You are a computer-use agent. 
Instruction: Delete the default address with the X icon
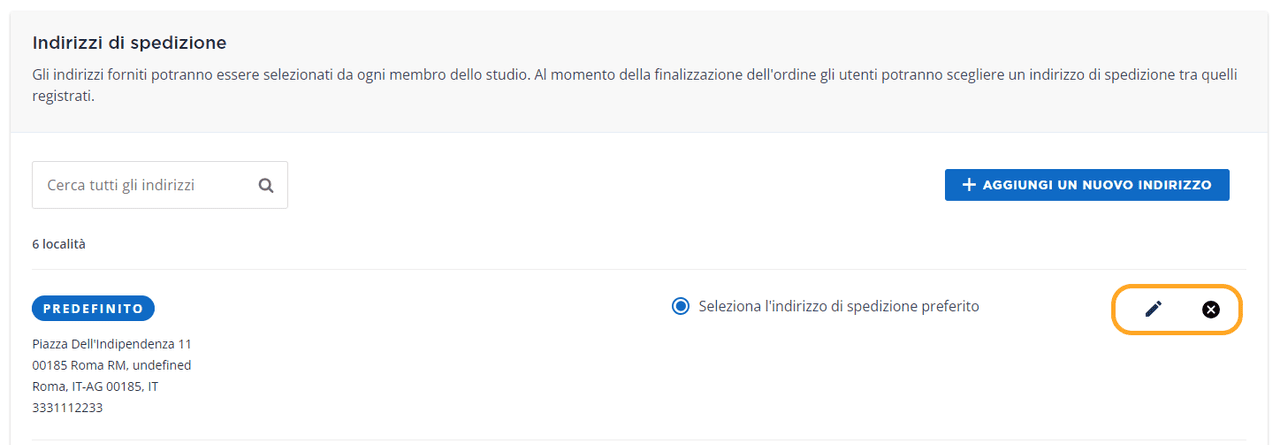point(1211,309)
